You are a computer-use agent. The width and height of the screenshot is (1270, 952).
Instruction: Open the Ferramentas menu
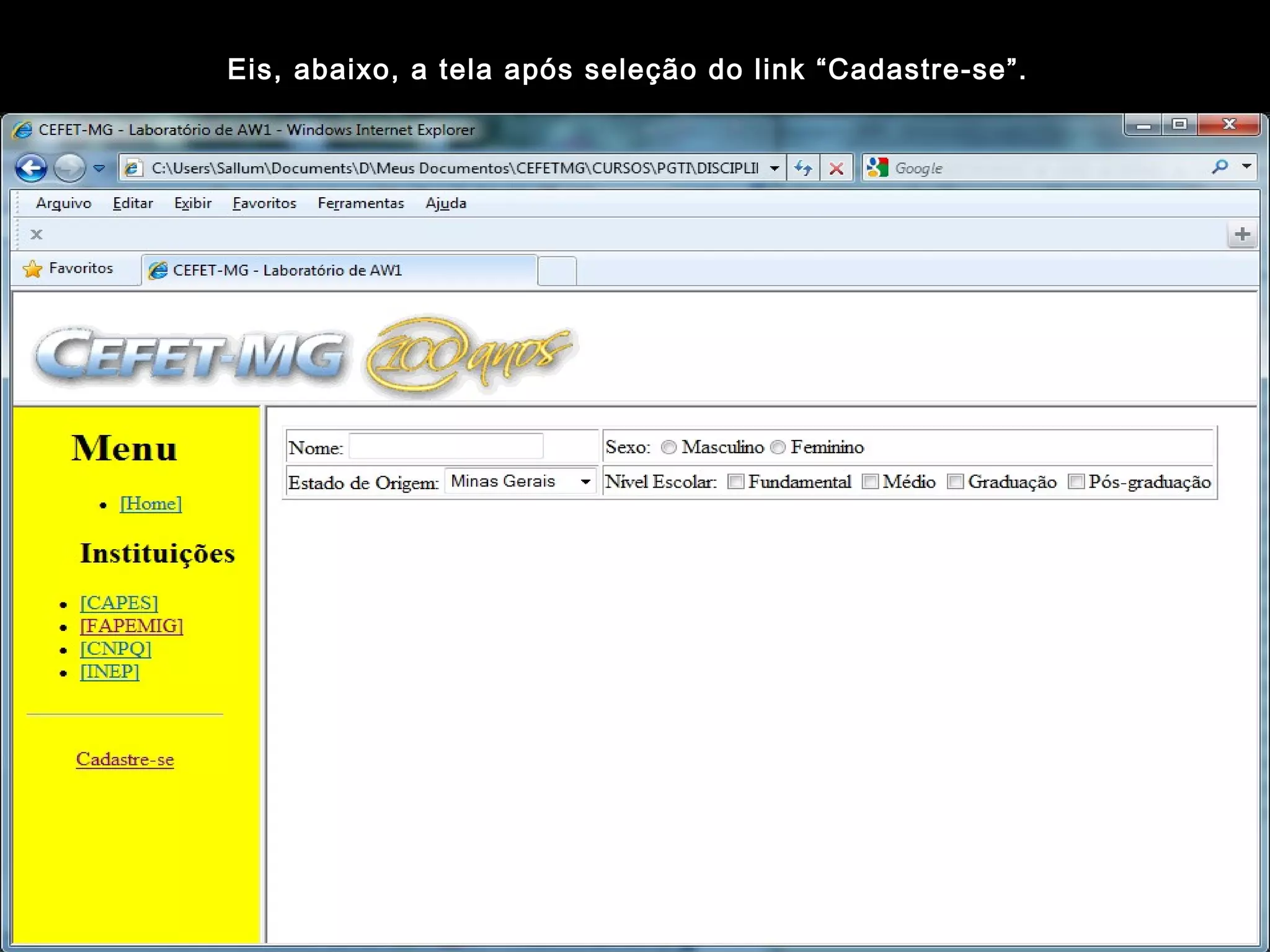[x=360, y=203]
